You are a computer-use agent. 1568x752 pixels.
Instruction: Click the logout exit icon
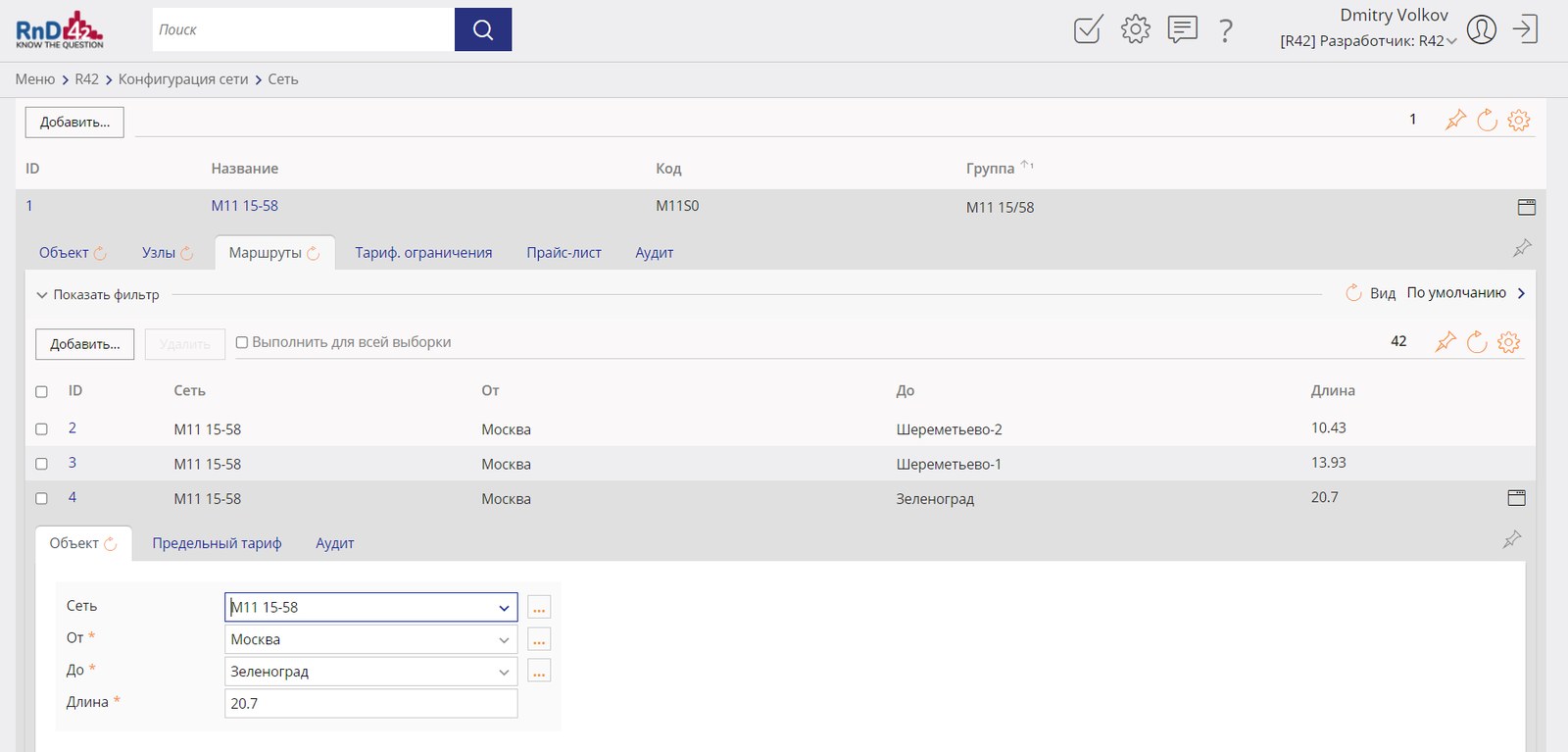[x=1525, y=29]
